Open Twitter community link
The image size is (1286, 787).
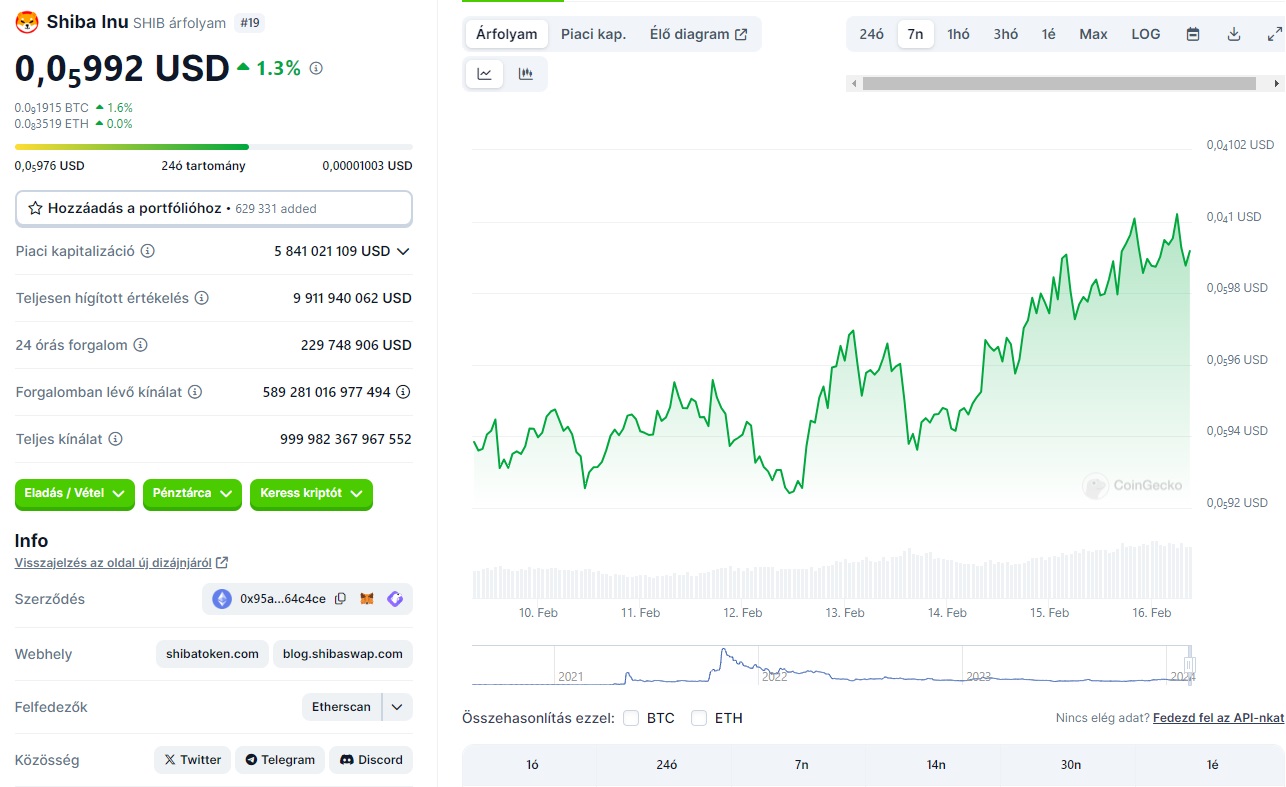click(x=192, y=760)
